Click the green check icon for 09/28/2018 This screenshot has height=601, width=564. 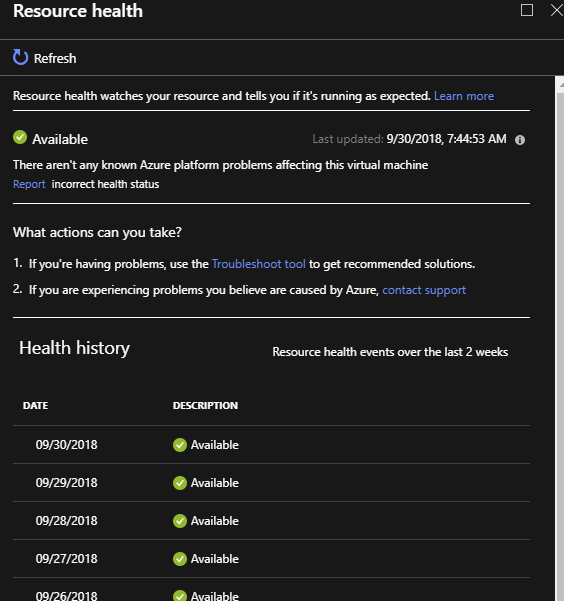179,521
